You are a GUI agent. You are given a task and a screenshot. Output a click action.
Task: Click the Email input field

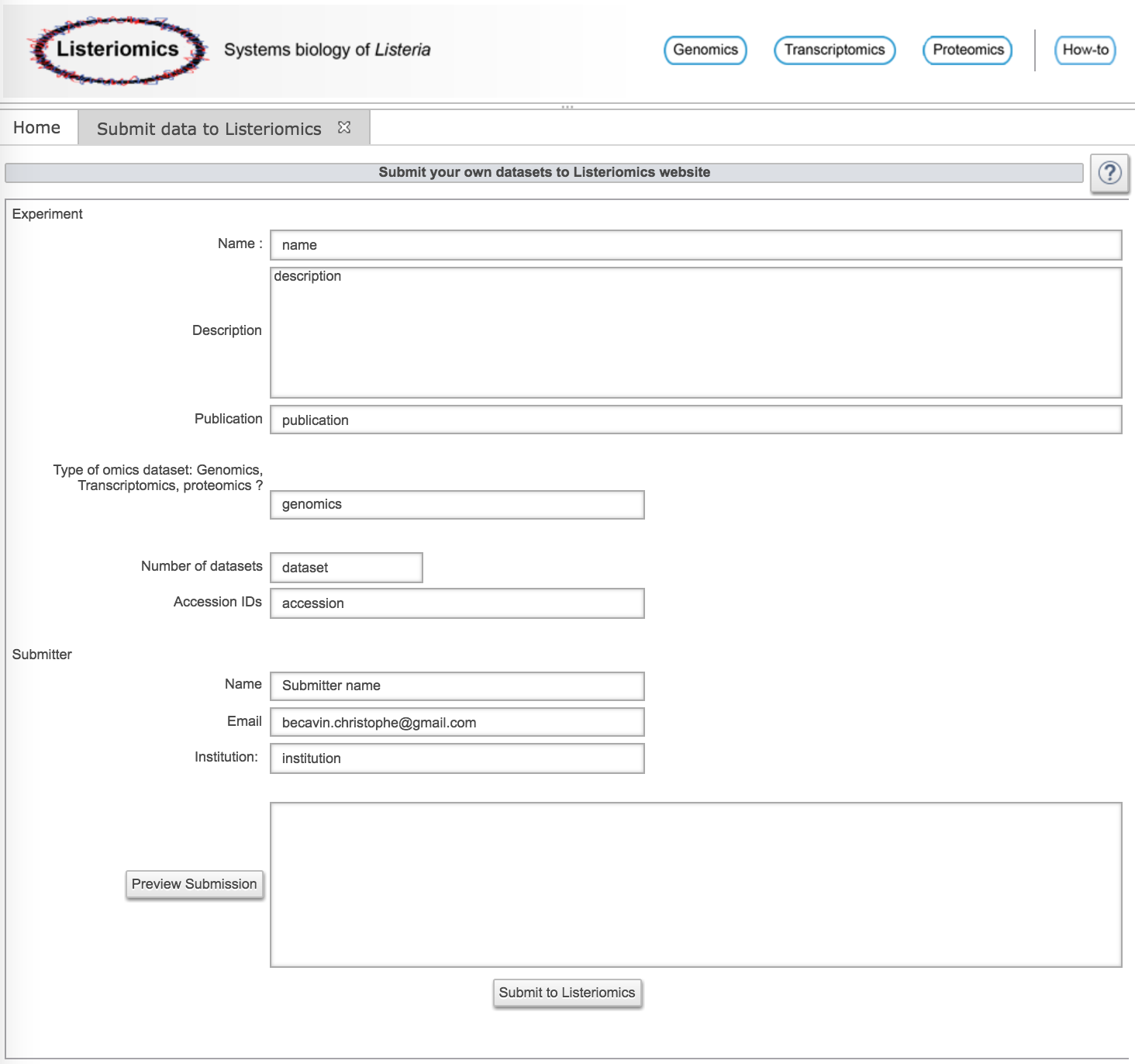click(457, 723)
